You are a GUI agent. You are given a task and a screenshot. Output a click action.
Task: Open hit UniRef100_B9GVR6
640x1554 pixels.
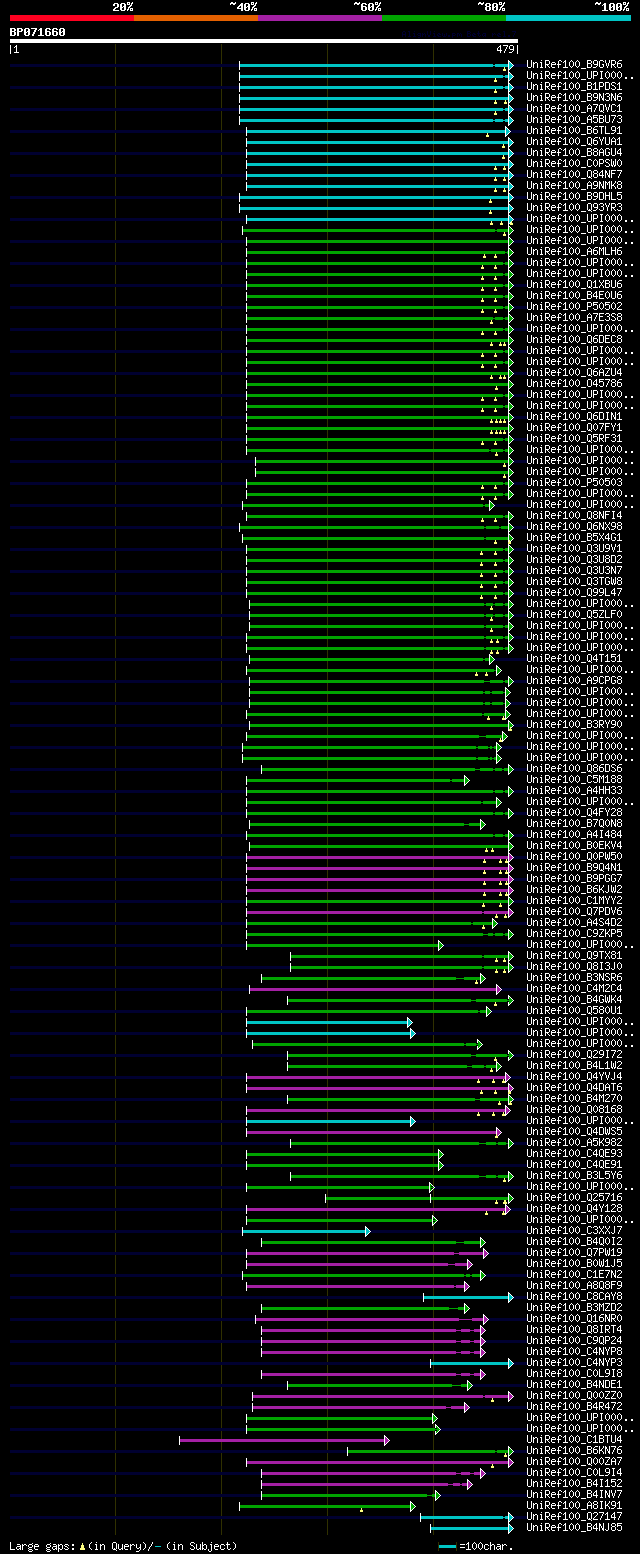tap(574, 64)
